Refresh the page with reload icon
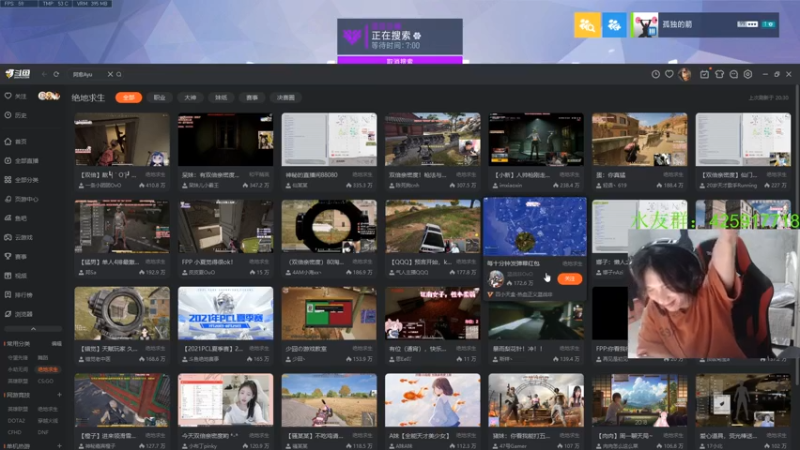 56,74
